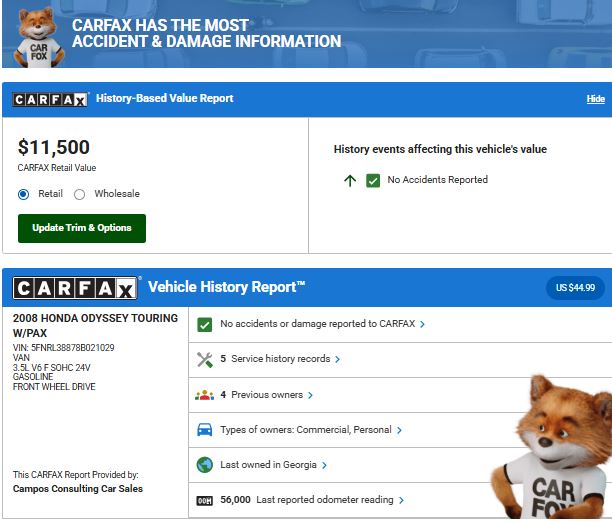612x522 pixels.
Task: Click History events affecting this vehicle's value heading
Action: pos(440,150)
